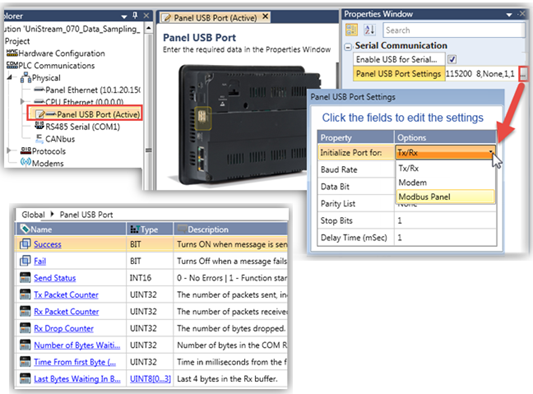Open the Success tag link
Screen dimensions: 533x394
pos(48,244)
